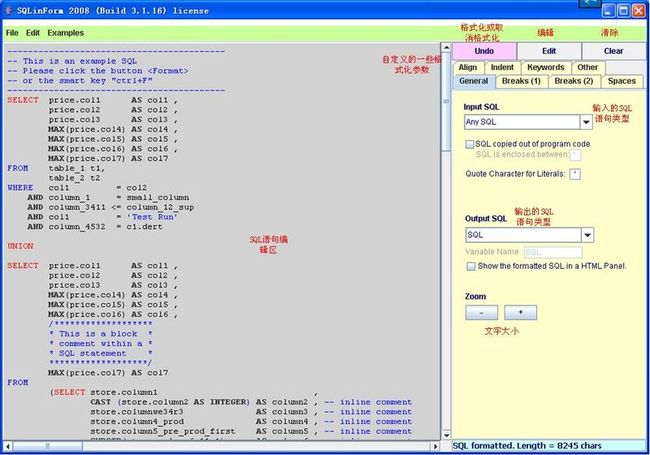Open the Input SQL dropdown arrow
Viewport: 650px width, 455px height.
tap(586, 122)
